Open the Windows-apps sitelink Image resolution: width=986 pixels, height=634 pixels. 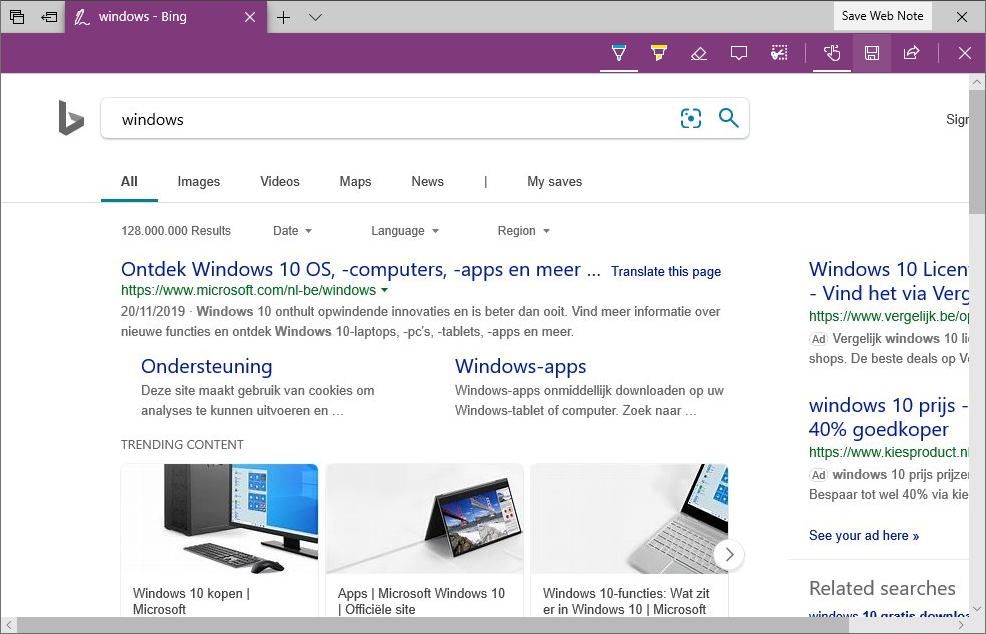[521, 366]
